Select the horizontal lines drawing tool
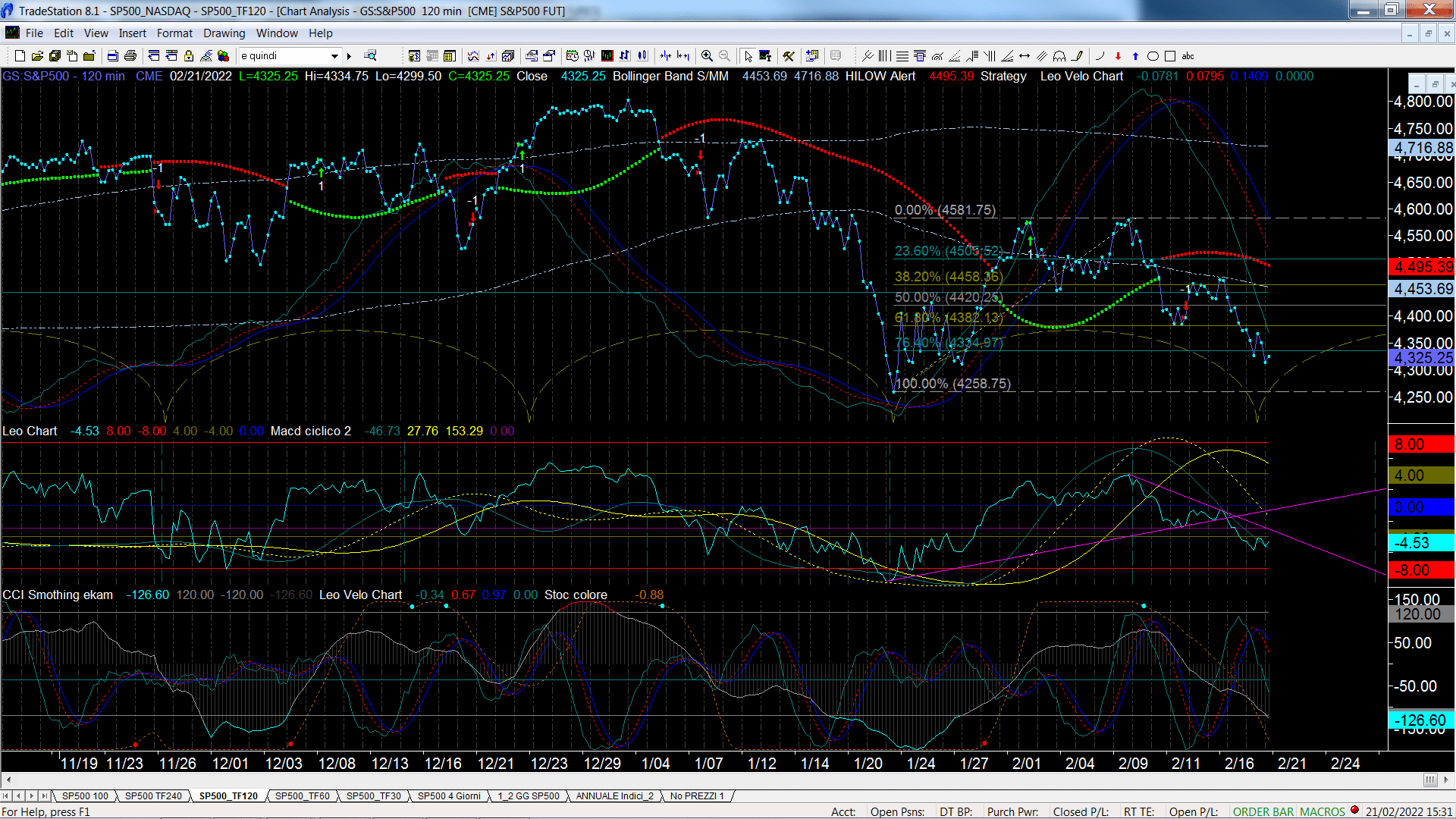 pos(902,56)
